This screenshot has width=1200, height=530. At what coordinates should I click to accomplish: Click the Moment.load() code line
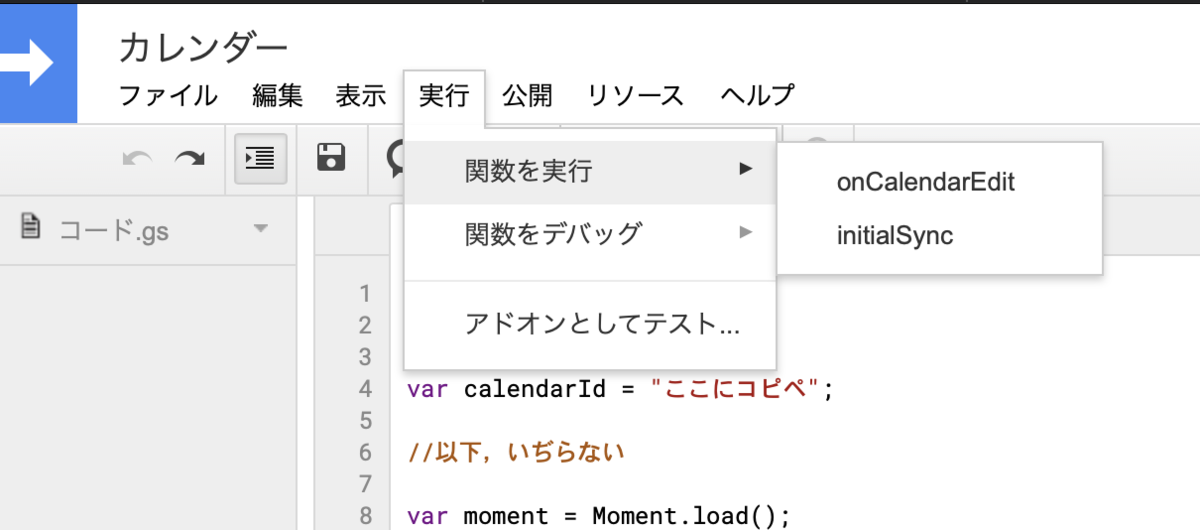click(x=598, y=517)
